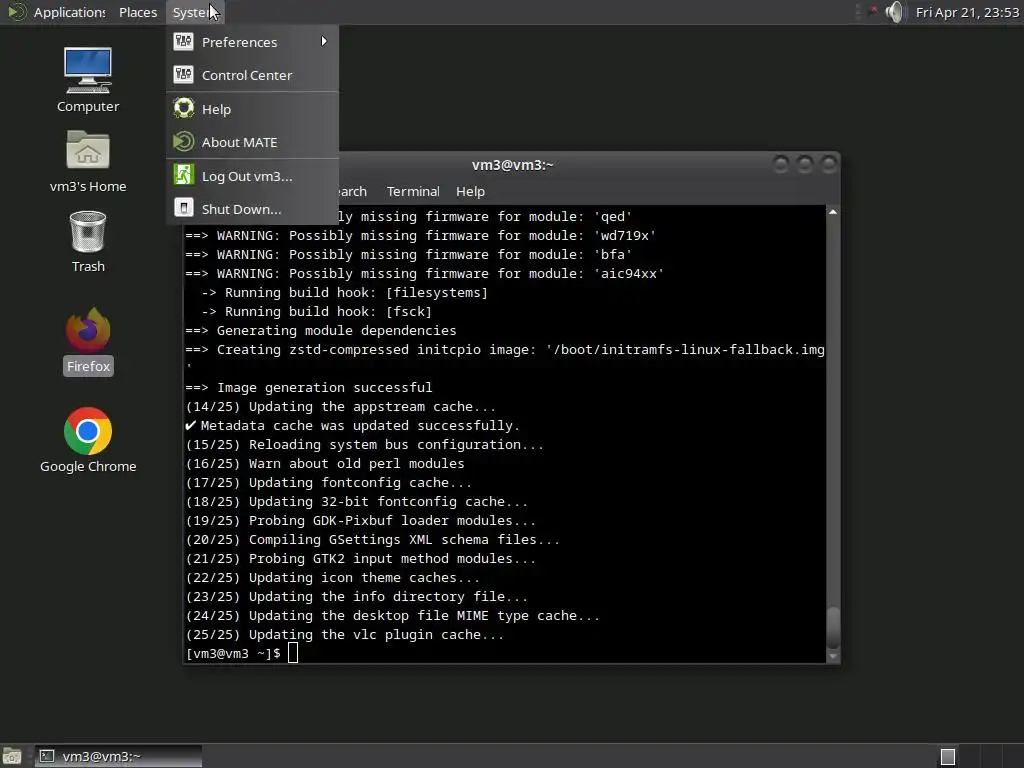
Task: Click the workspace switcher square in bottom panel
Action: coord(948,757)
